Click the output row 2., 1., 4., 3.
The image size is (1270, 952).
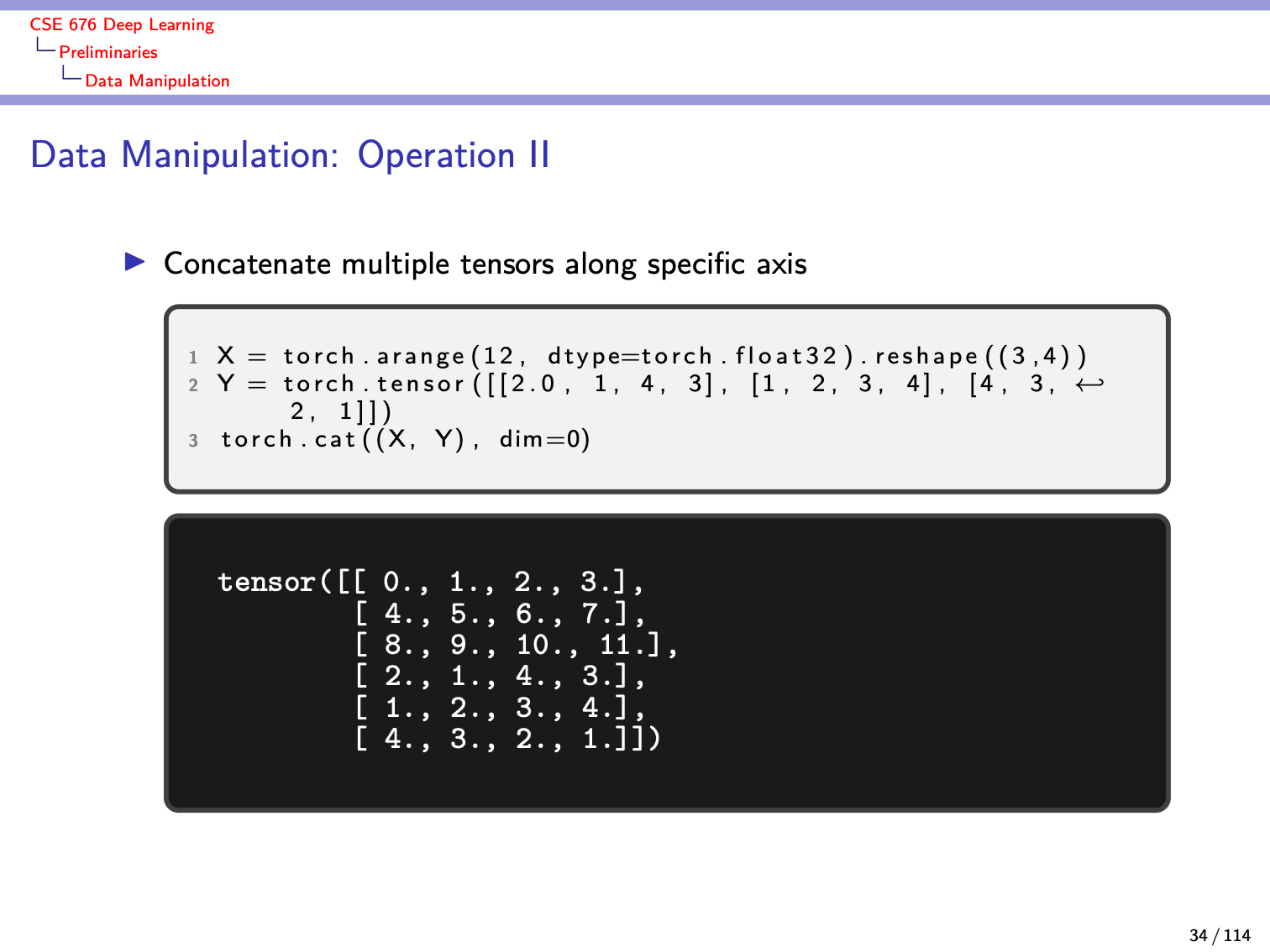[499, 676]
